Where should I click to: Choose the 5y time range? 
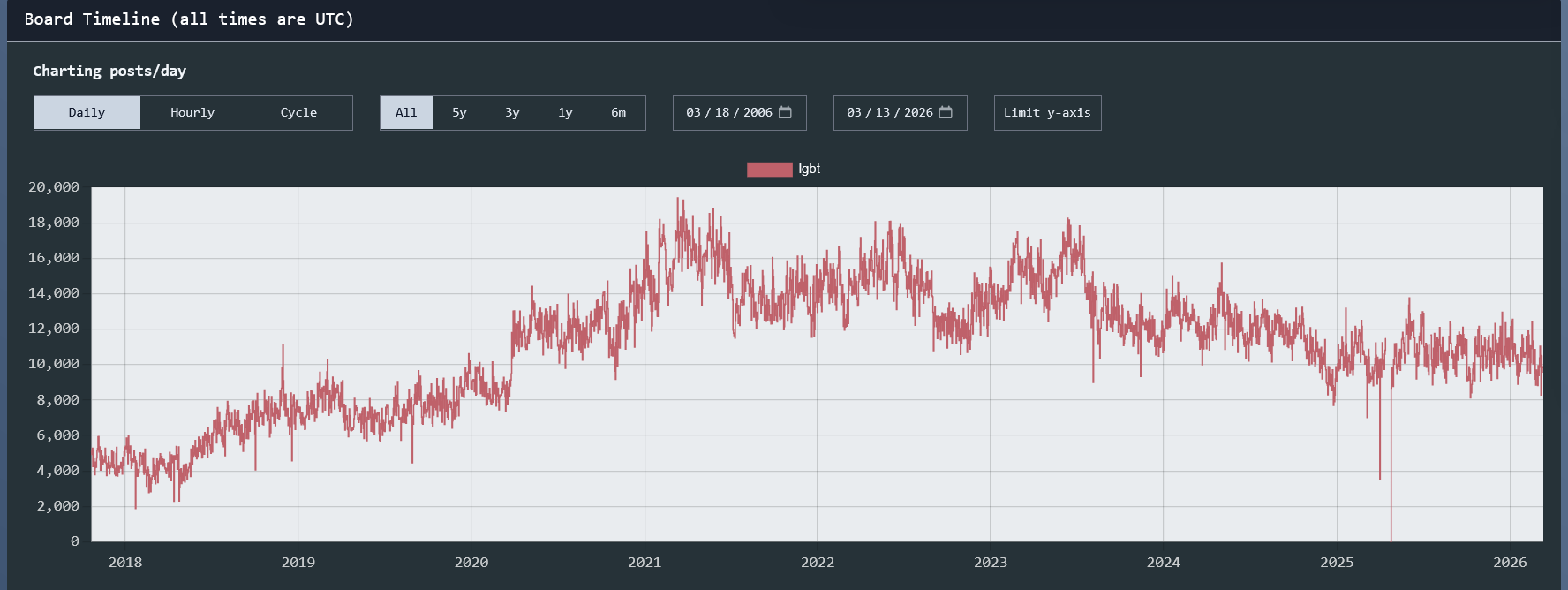459,113
